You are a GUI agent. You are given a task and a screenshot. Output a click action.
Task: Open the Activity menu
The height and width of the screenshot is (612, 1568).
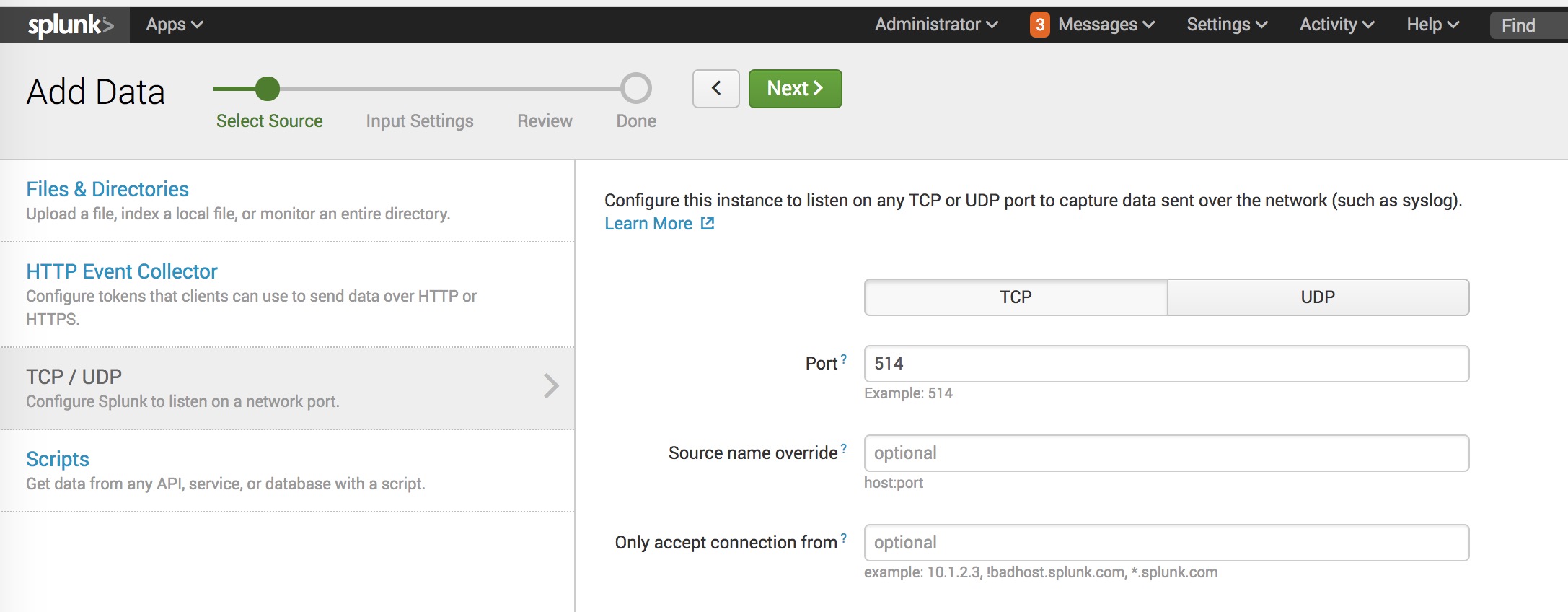click(1336, 25)
